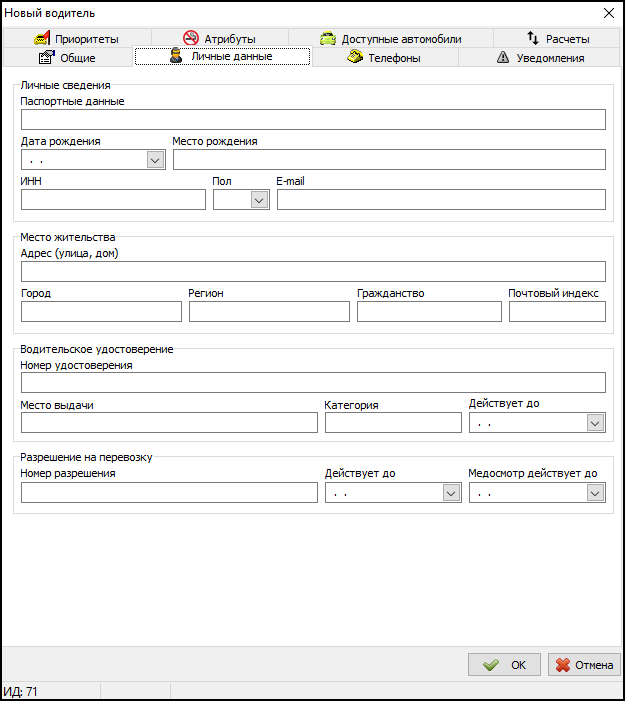The image size is (625, 701).
Task: Click the OK button
Action: coord(504,665)
